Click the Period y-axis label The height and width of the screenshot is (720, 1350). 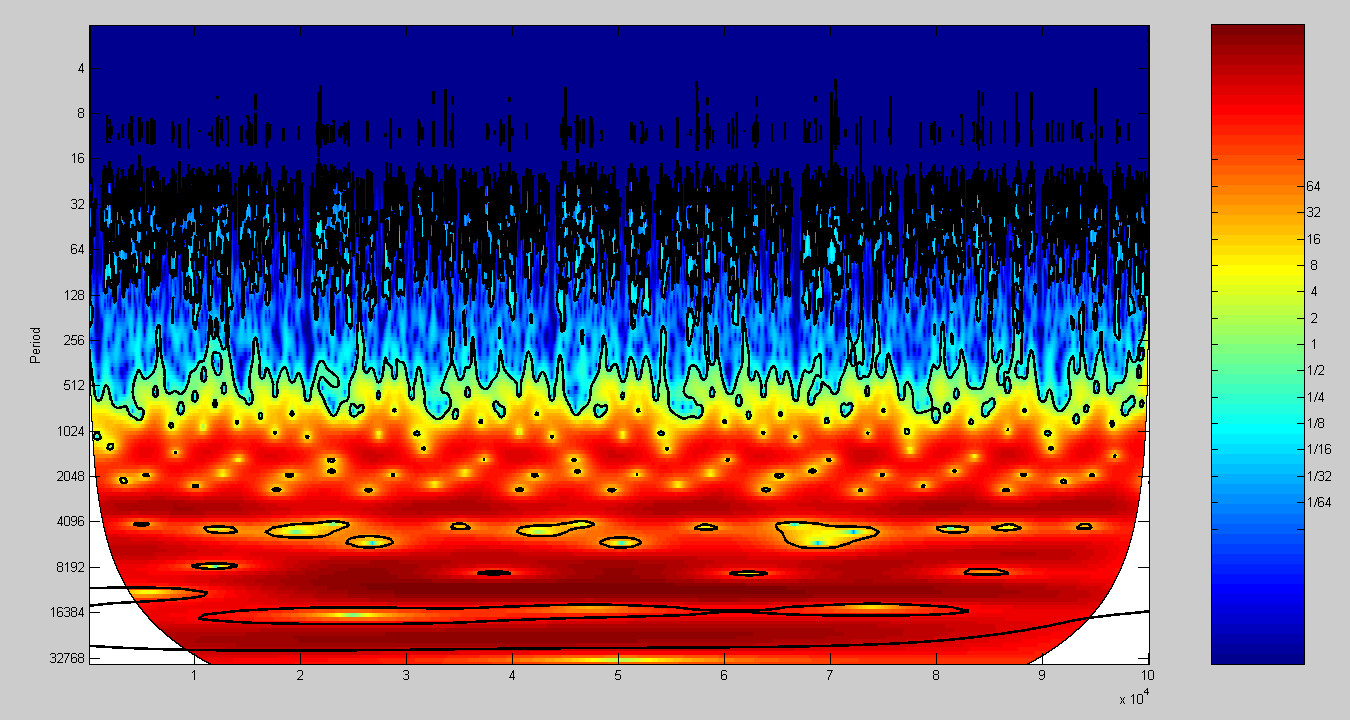tap(35, 345)
